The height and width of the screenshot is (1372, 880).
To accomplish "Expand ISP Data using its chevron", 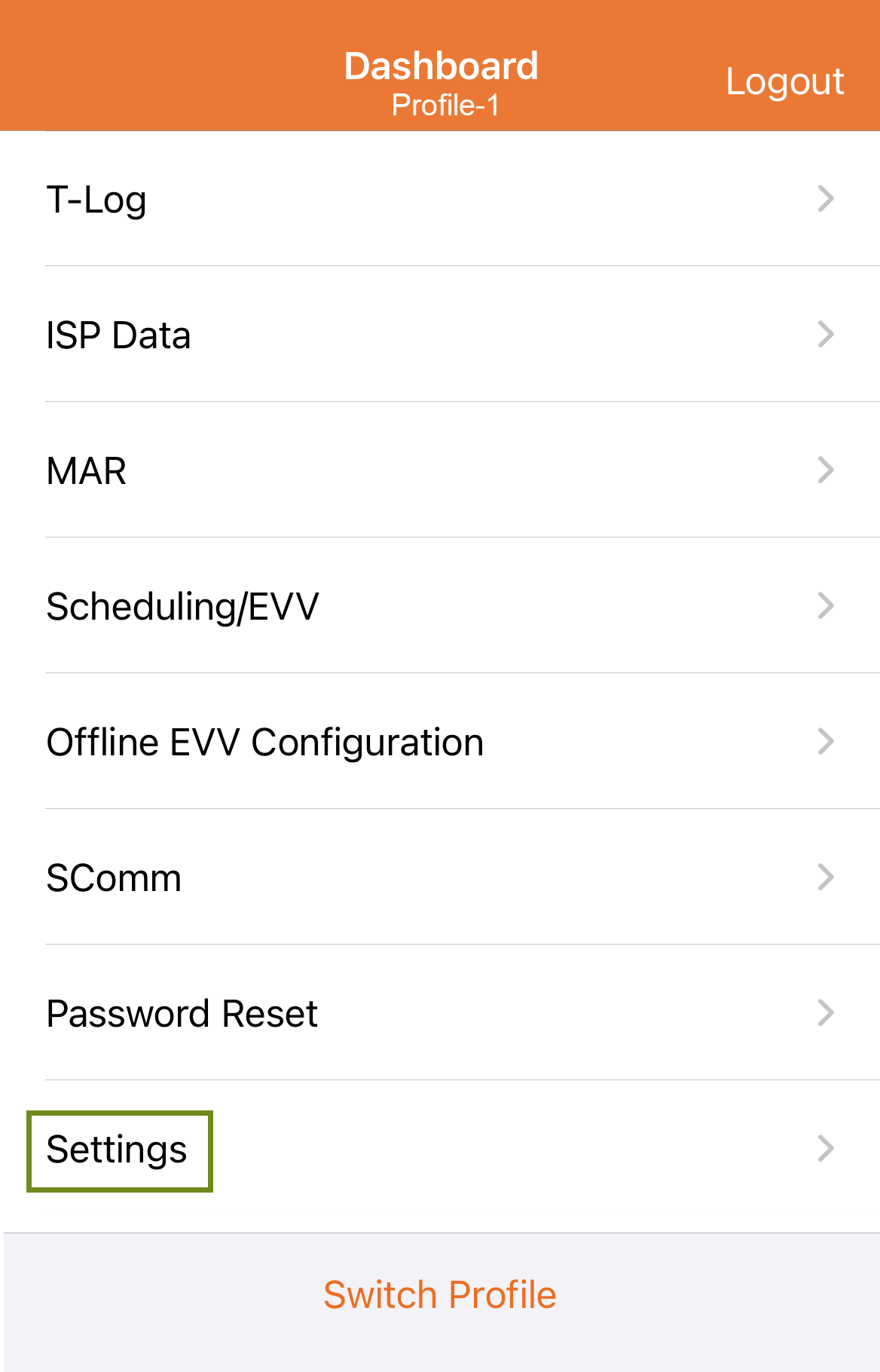I will pyautogui.click(x=827, y=334).
